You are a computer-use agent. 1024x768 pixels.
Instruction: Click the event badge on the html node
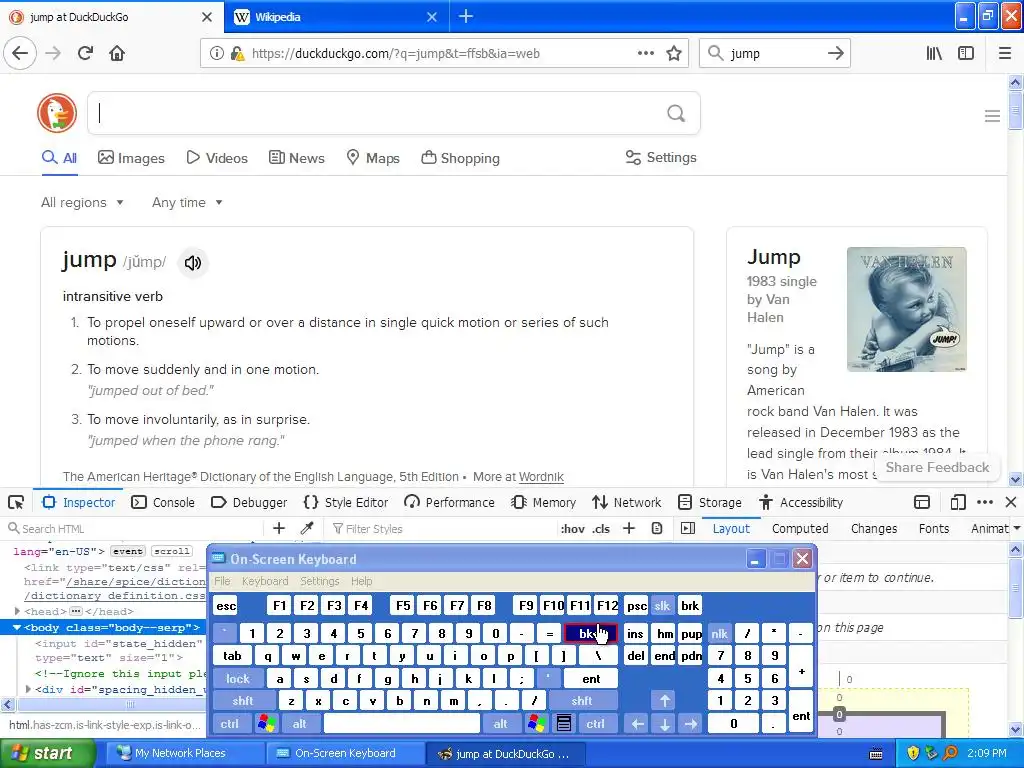coord(127,551)
